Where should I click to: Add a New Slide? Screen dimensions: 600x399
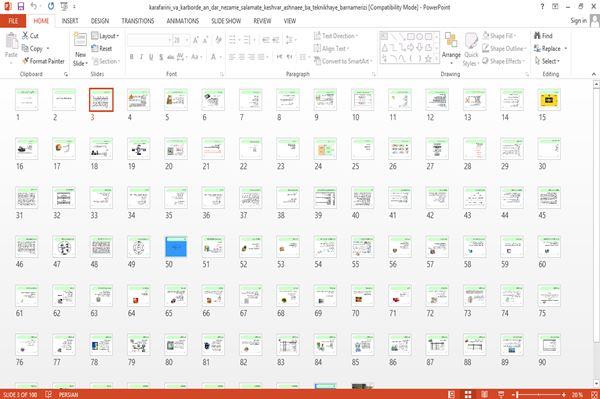point(80,50)
